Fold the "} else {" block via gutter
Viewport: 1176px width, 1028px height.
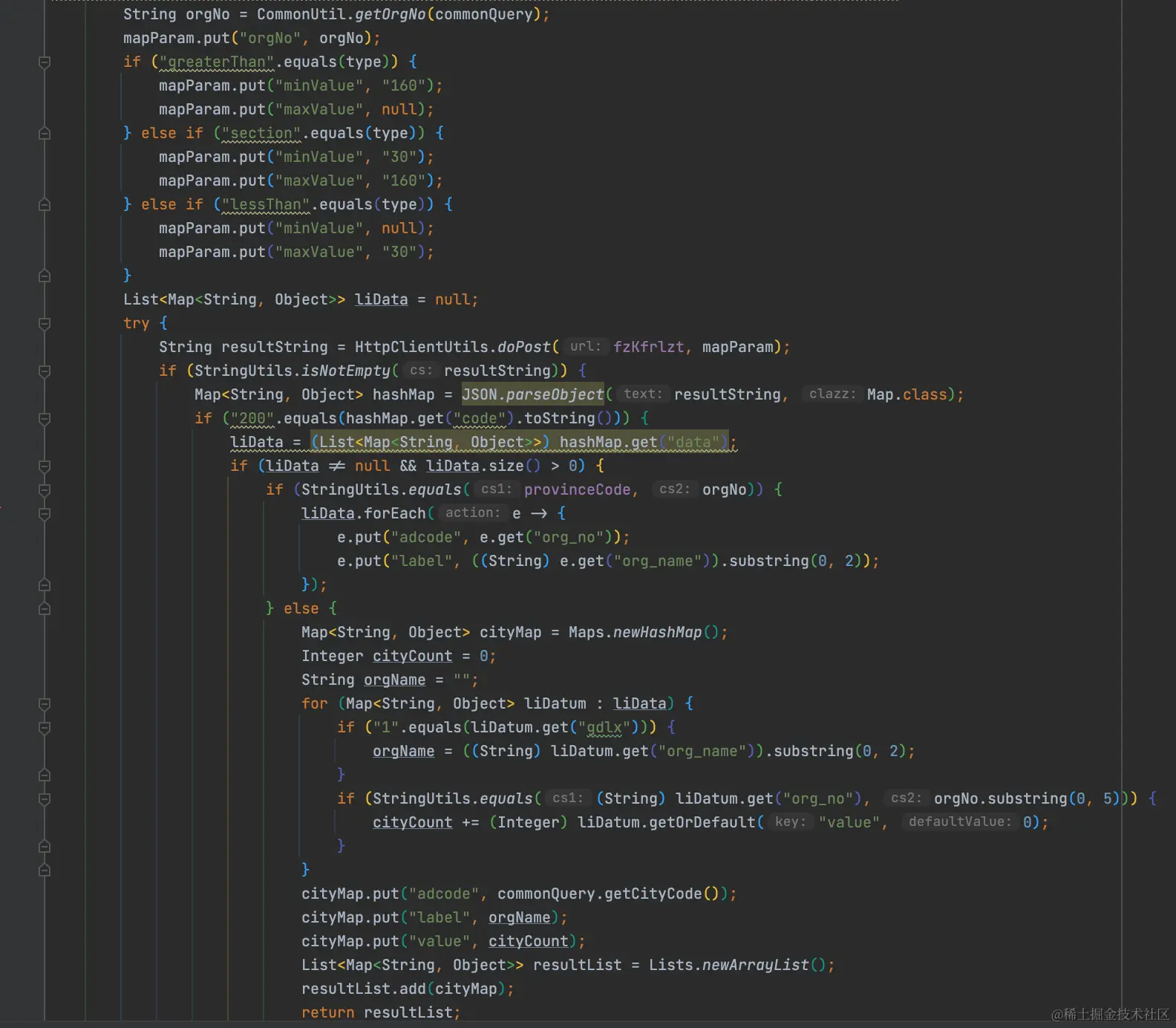[45, 609]
